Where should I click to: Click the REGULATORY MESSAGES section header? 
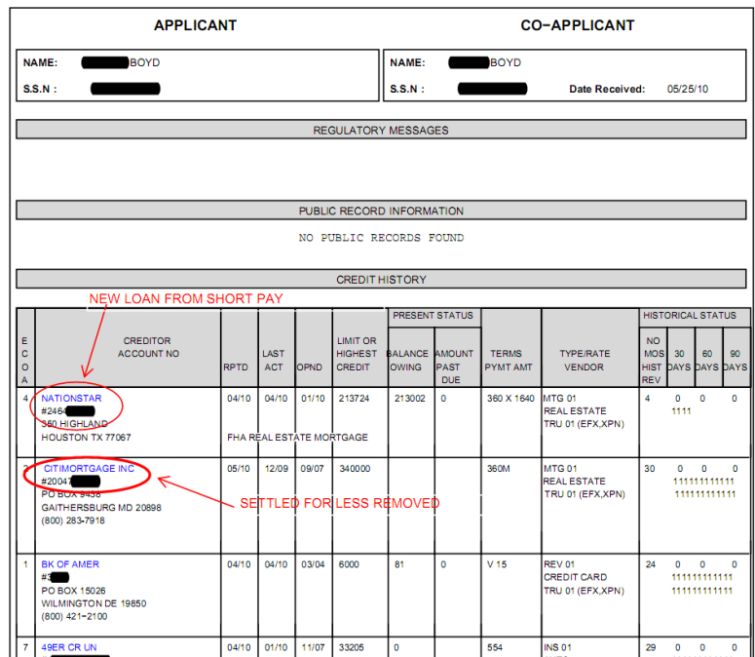point(380,130)
